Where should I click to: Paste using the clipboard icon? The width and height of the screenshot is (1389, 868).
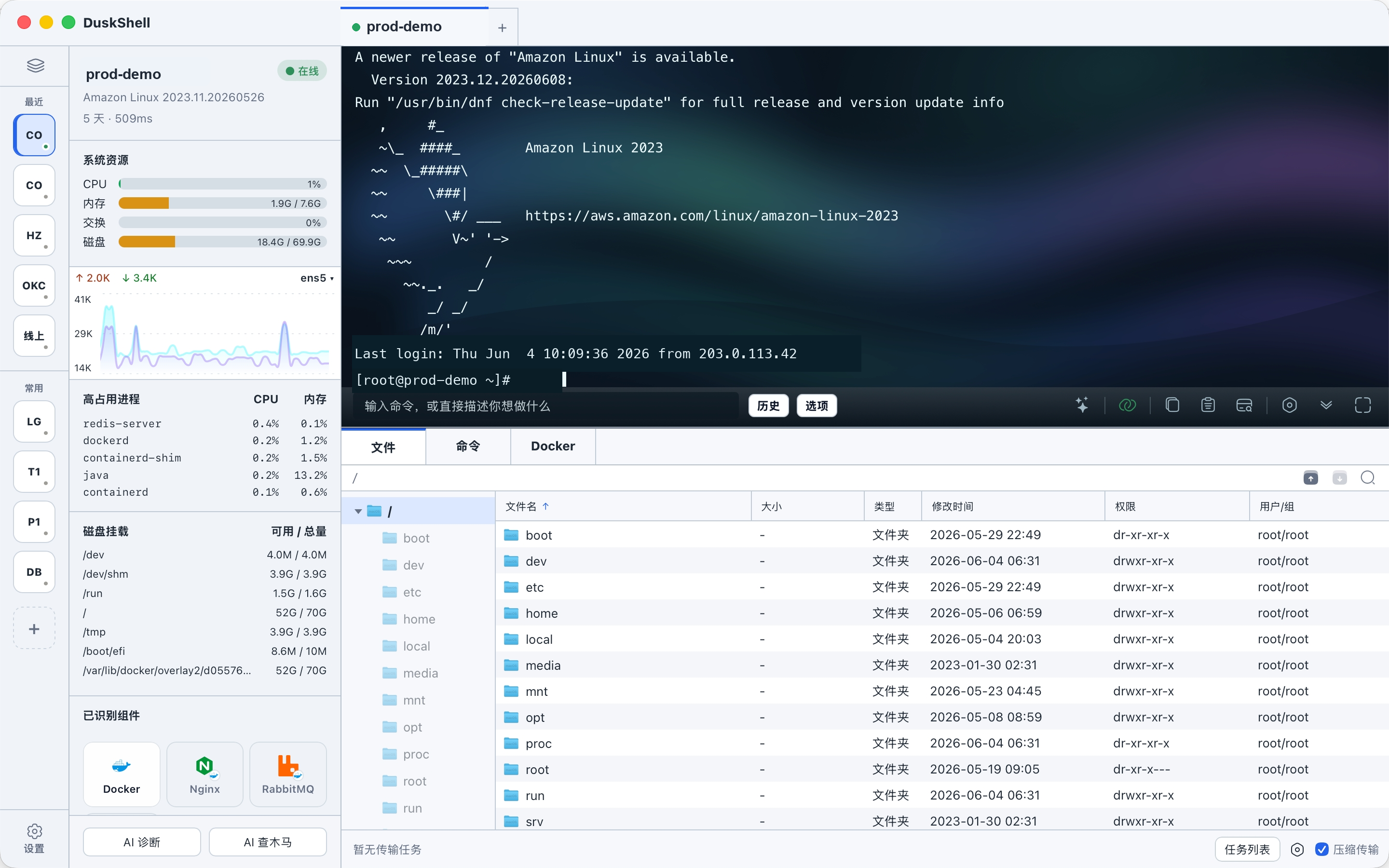pos(1208,405)
